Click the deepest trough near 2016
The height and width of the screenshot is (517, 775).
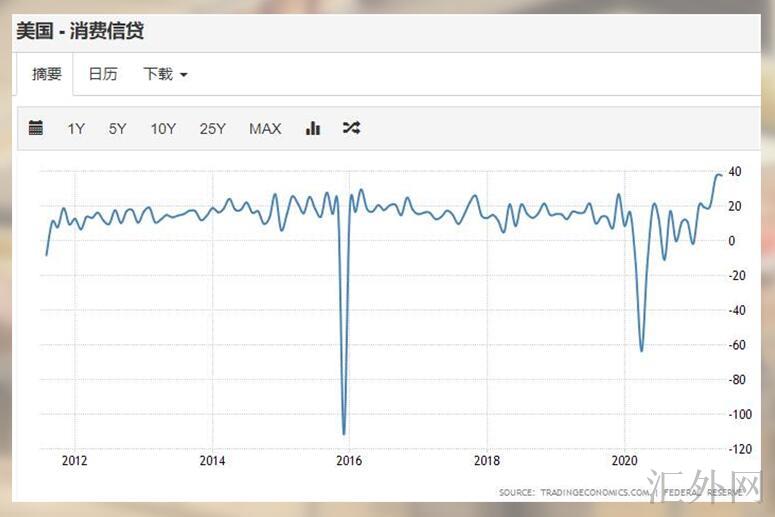pos(344,433)
